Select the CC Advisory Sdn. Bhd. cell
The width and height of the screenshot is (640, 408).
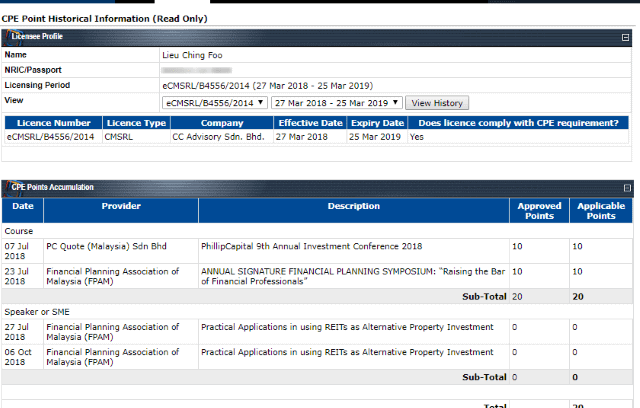click(x=222, y=137)
